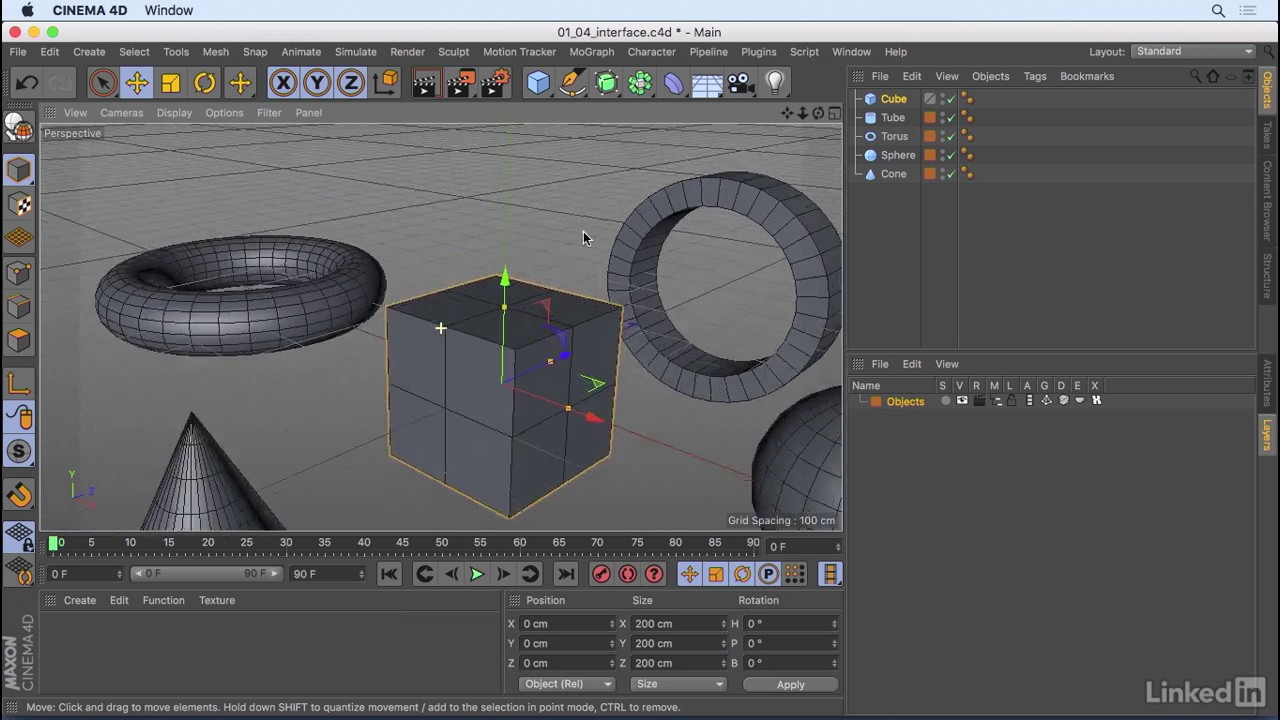Image resolution: width=1280 pixels, height=720 pixels.
Task: Open the MoGraph menu
Action: tap(591, 52)
